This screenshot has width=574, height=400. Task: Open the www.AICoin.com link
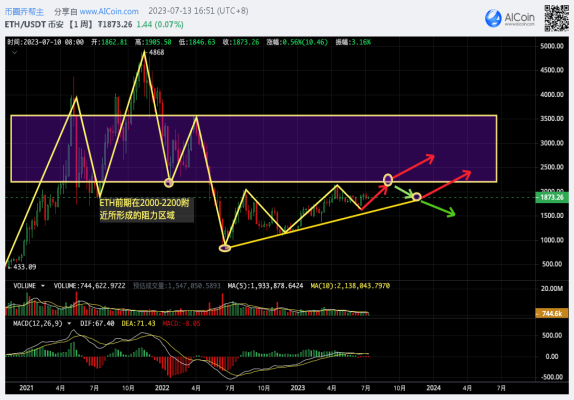[109, 12]
